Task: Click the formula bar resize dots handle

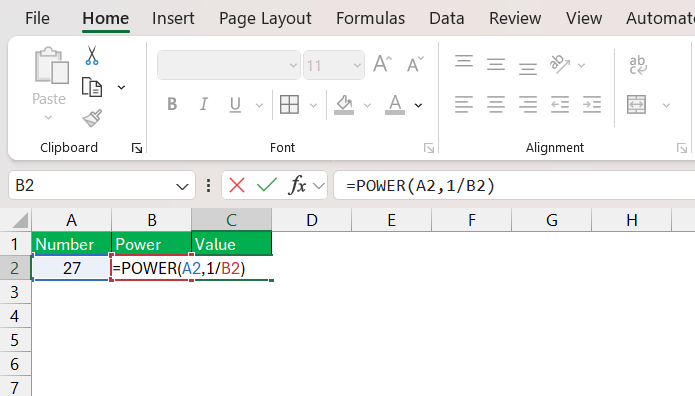Action: [208, 185]
